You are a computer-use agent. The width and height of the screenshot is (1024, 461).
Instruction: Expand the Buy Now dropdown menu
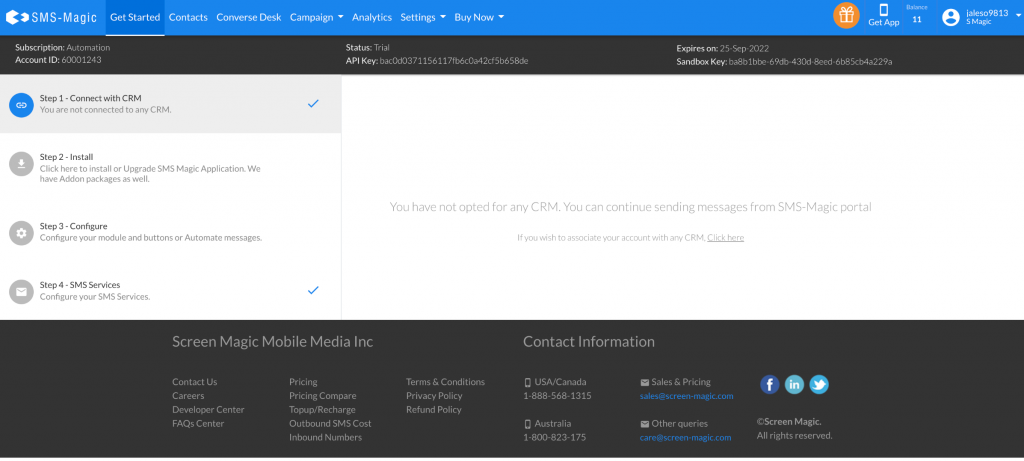click(x=479, y=18)
